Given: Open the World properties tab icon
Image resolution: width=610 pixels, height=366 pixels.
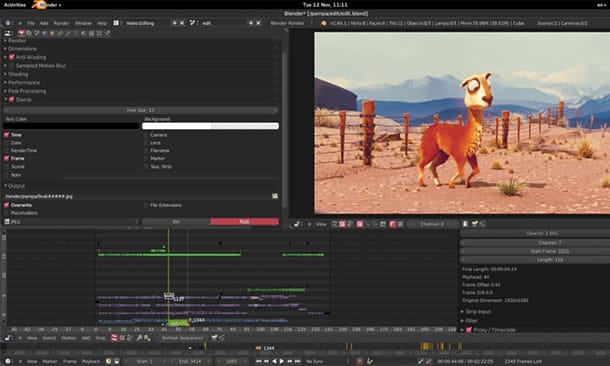Looking at the screenshot, I should (x=44, y=33).
